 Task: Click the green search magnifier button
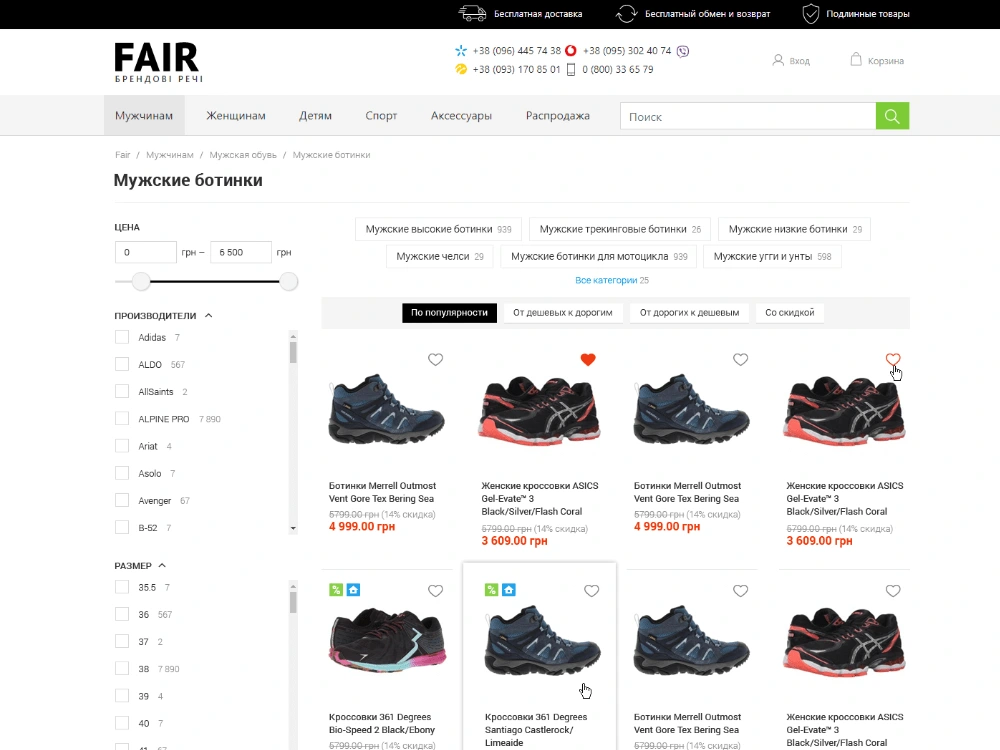pos(892,116)
